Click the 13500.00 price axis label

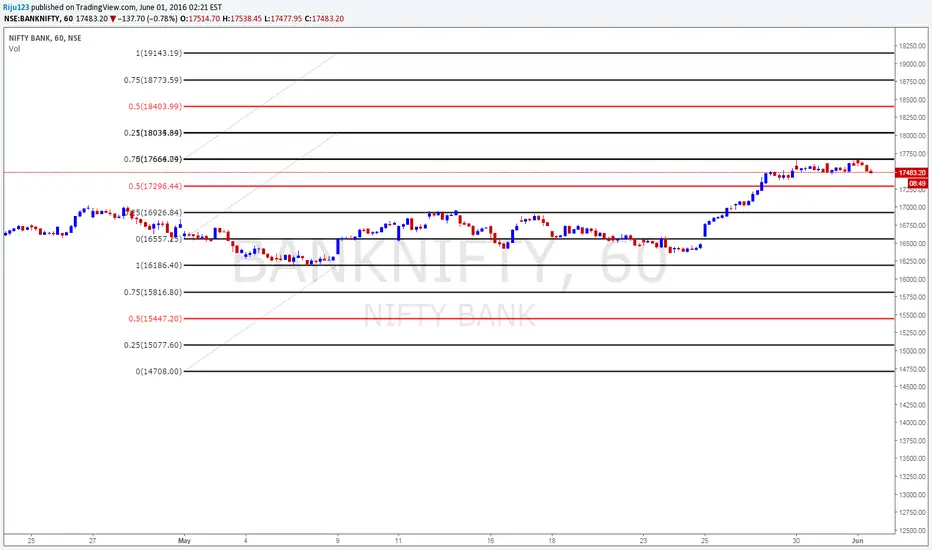coord(912,458)
